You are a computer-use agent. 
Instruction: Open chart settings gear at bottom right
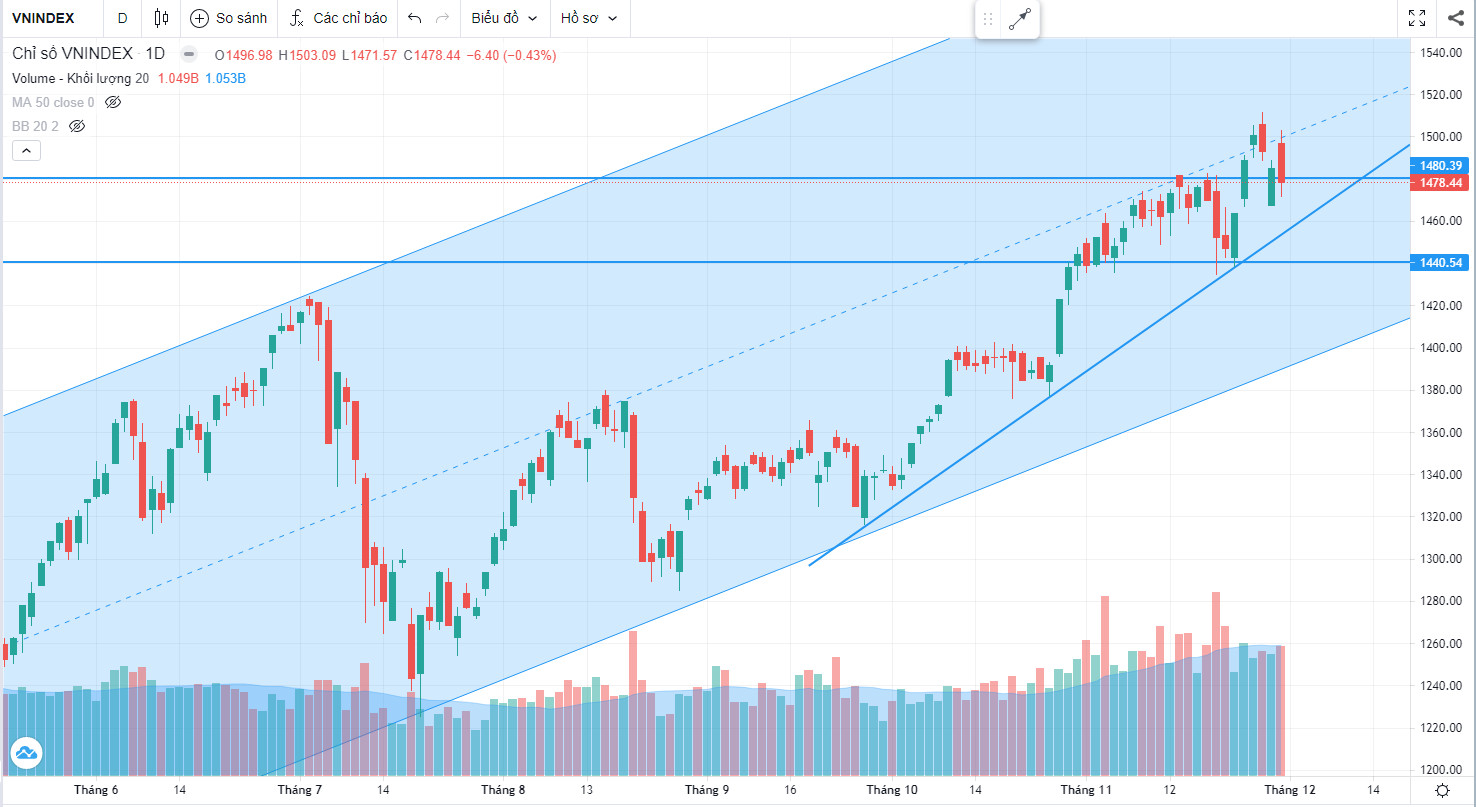coord(1441,790)
